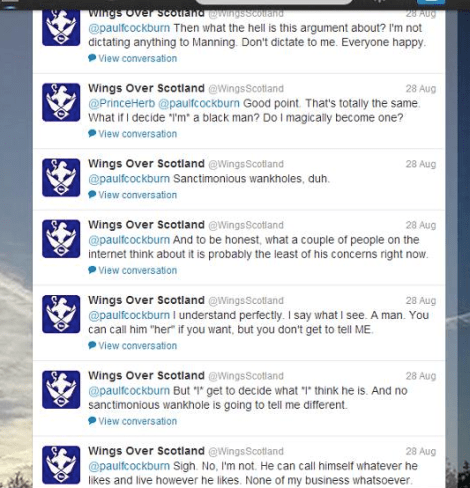Click Wings Over Scotland name on "And to be honest" tweet

[x=146, y=225]
